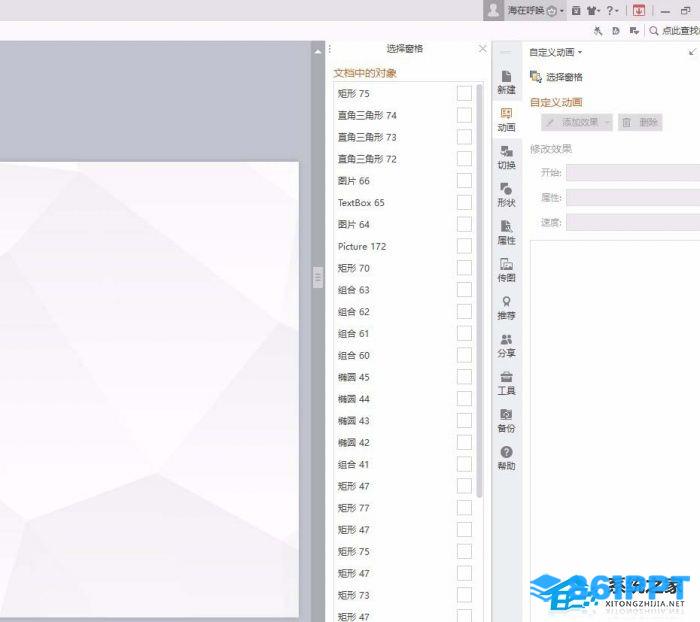This screenshot has height=622, width=700.
Task: Collapse the custom animation pane arrow icon
Action: tap(692, 52)
